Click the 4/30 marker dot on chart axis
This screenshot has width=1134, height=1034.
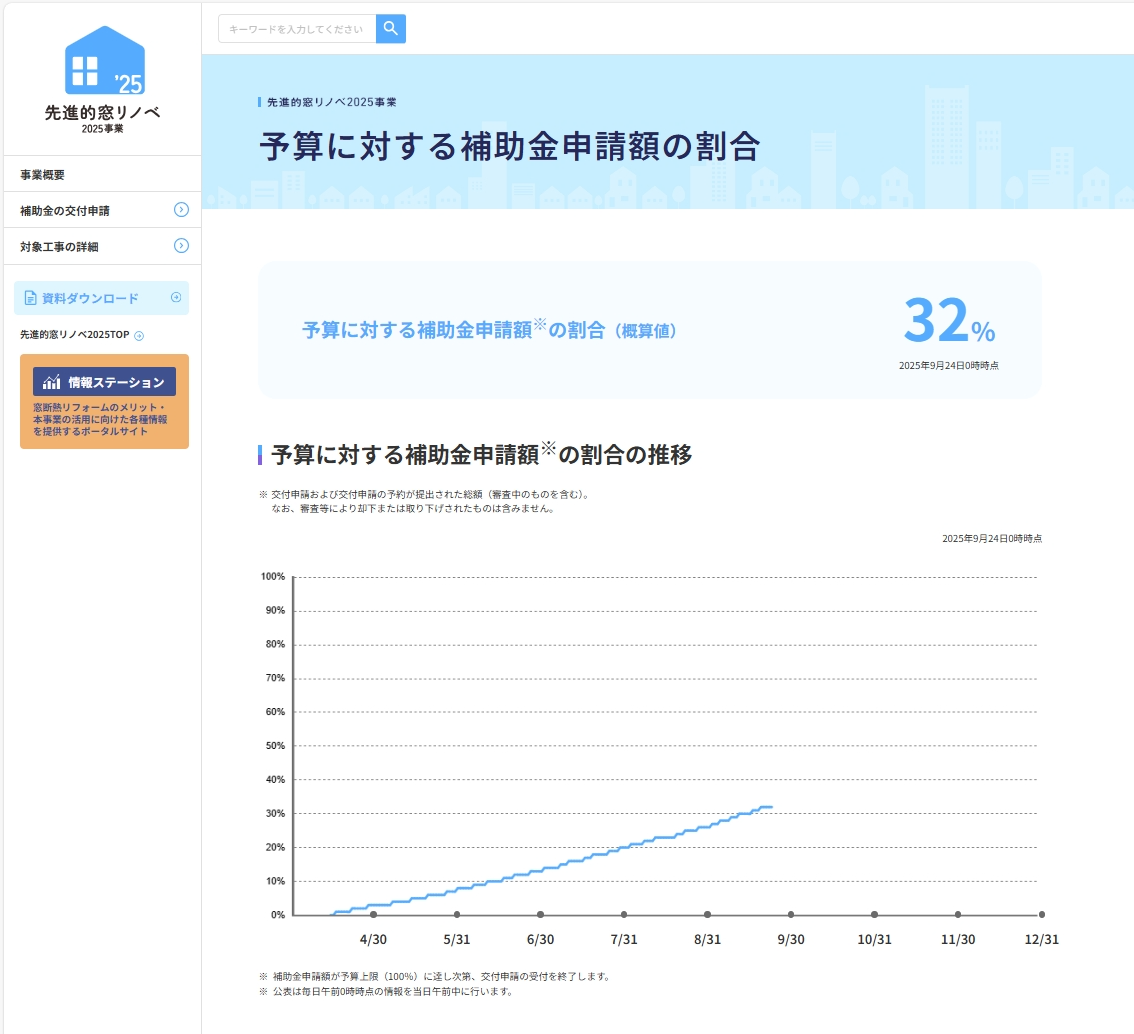coord(374,914)
